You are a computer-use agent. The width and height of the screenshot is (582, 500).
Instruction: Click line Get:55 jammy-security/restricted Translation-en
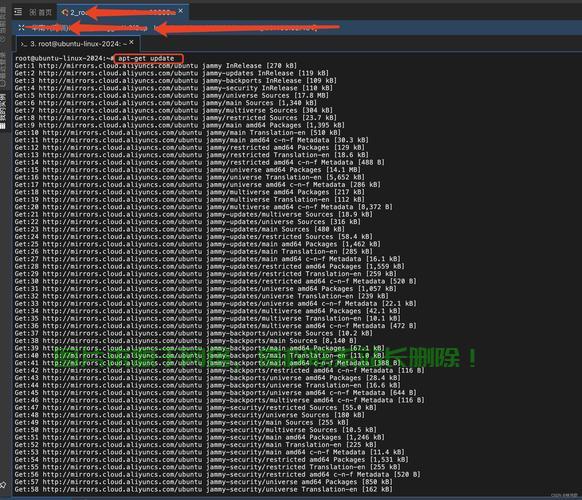(x=207, y=467)
